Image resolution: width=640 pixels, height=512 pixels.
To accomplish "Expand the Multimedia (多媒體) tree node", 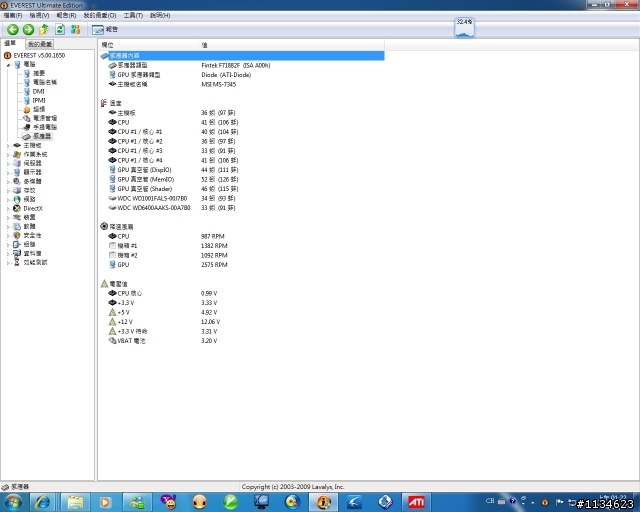I will coord(8,181).
